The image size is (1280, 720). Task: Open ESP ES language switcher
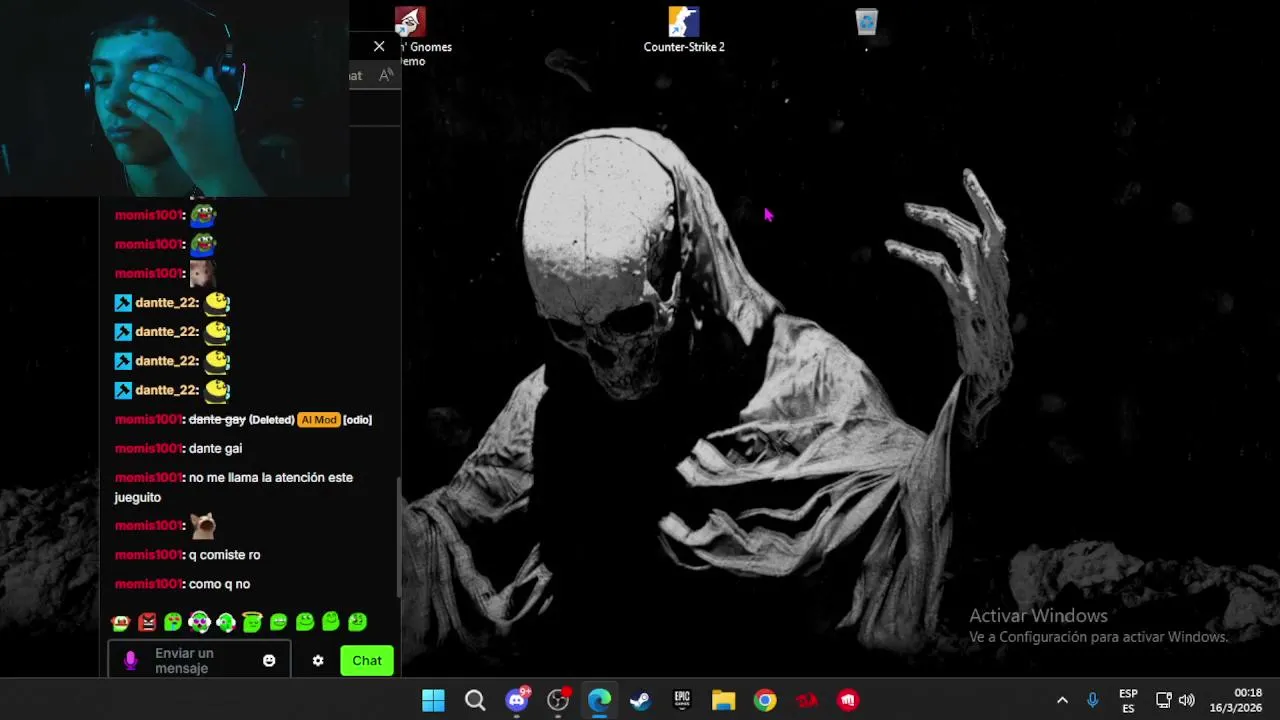[x=1128, y=700]
